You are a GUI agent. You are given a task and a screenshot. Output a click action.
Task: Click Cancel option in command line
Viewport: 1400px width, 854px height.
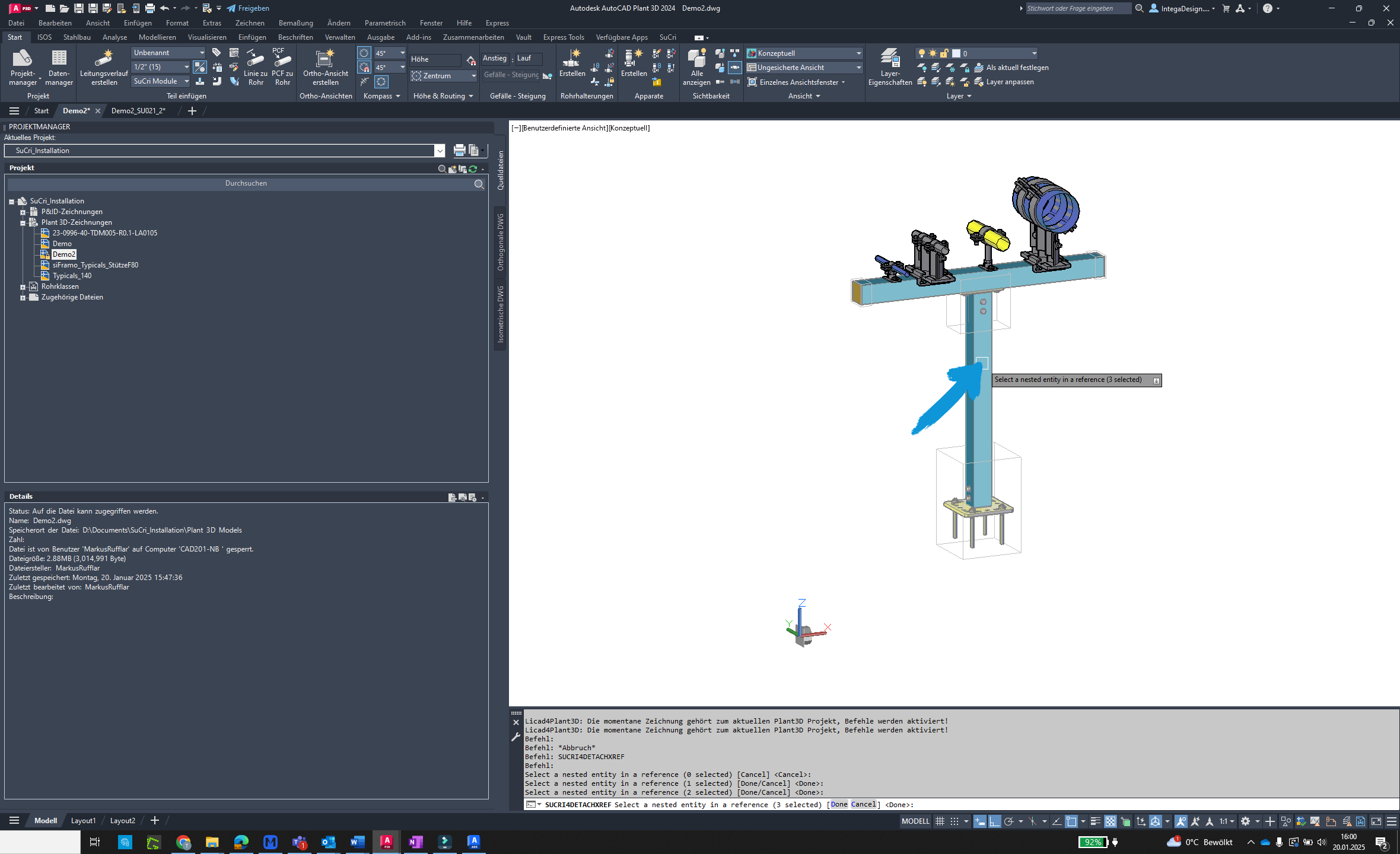click(x=863, y=805)
